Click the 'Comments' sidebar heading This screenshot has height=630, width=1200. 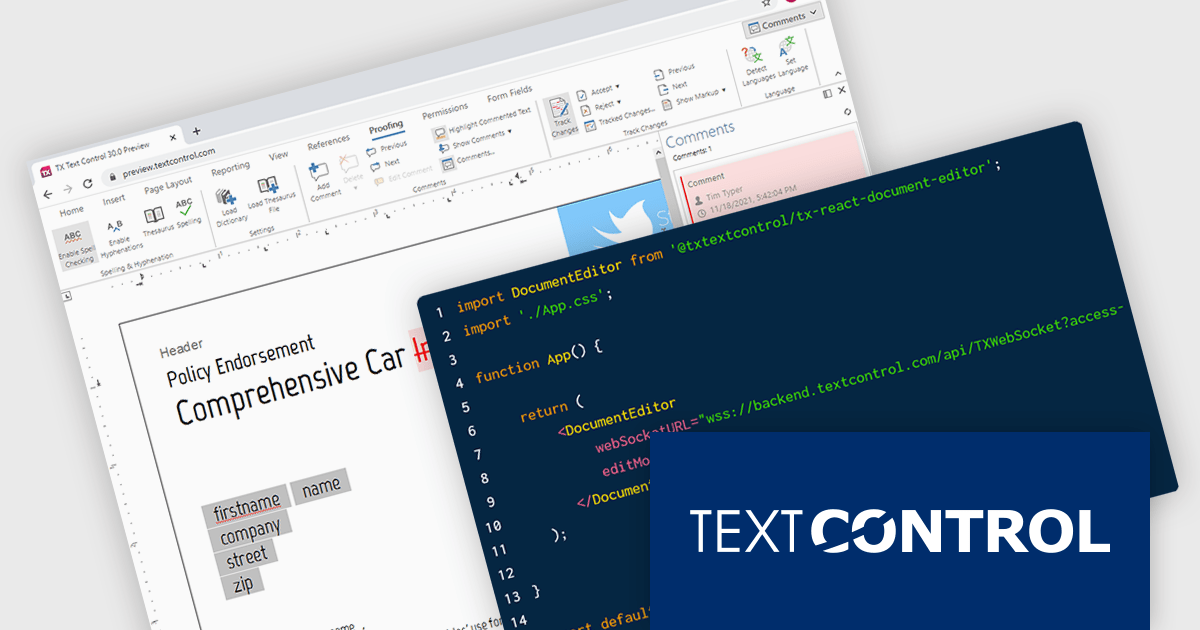click(x=701, y=136)
